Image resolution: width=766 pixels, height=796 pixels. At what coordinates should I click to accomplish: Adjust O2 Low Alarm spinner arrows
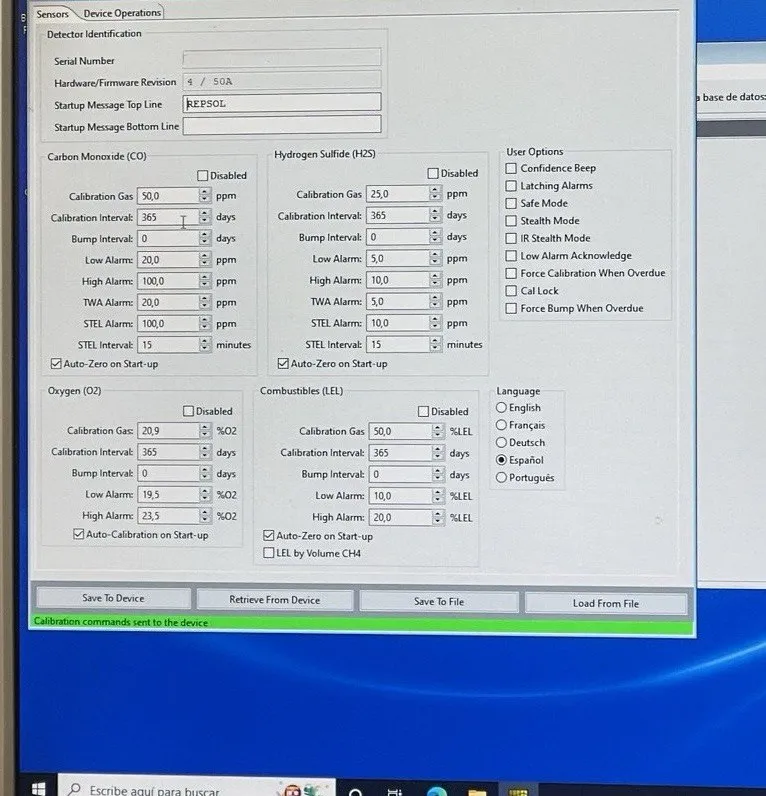205,494
